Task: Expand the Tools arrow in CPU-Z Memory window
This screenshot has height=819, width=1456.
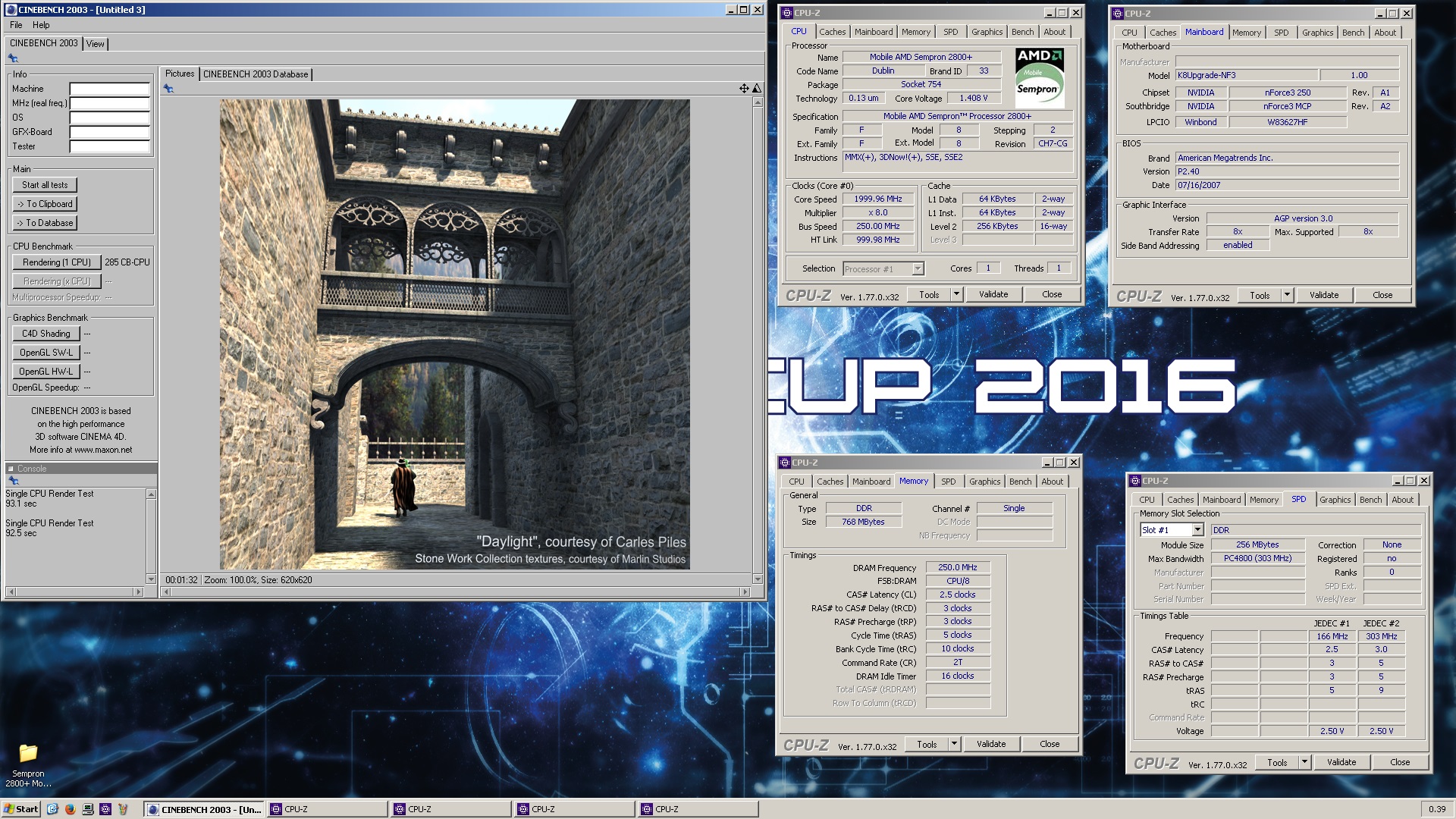Action: coord(954,744)
